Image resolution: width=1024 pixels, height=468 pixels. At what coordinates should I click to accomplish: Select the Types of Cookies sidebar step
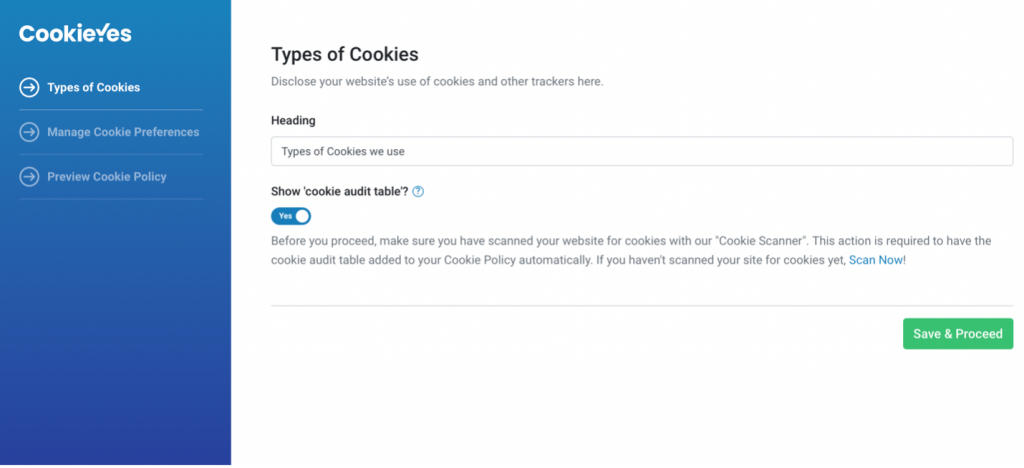coord(111,87)
